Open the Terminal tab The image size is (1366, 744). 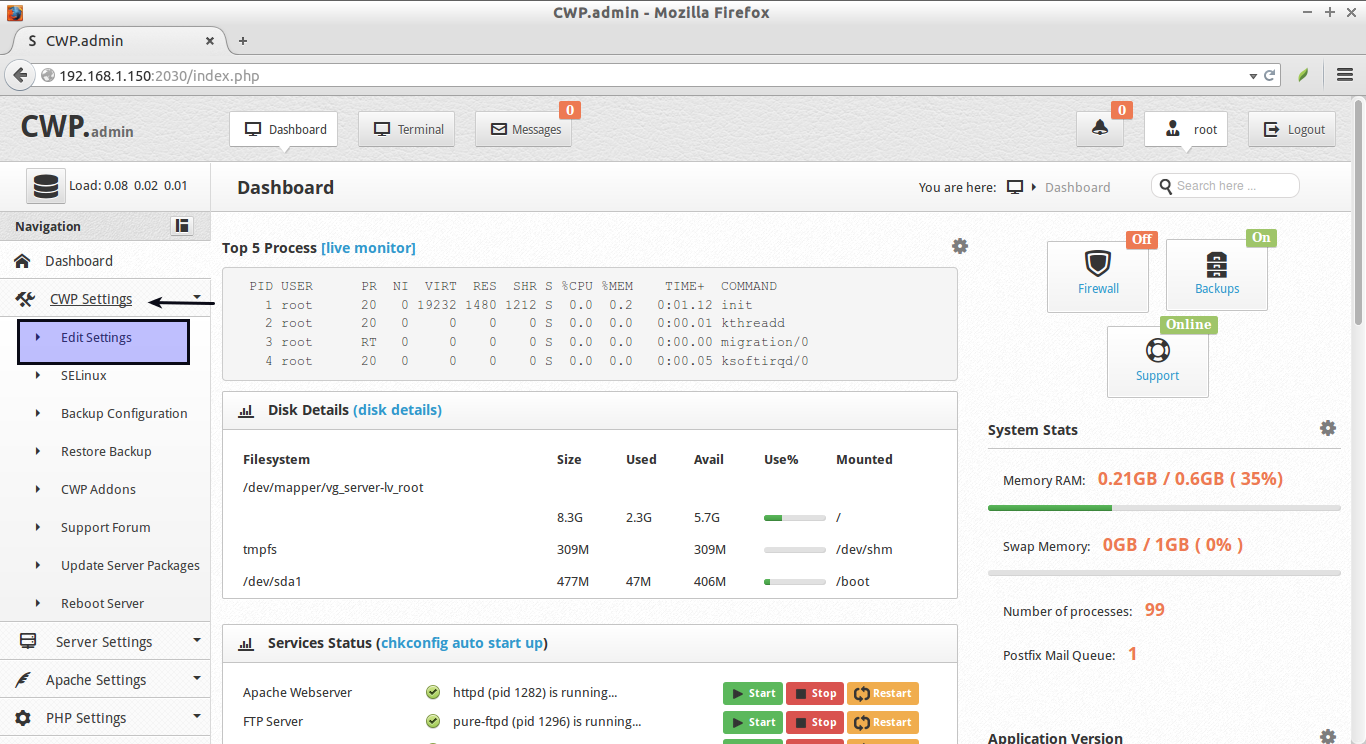tap(409, 129)
